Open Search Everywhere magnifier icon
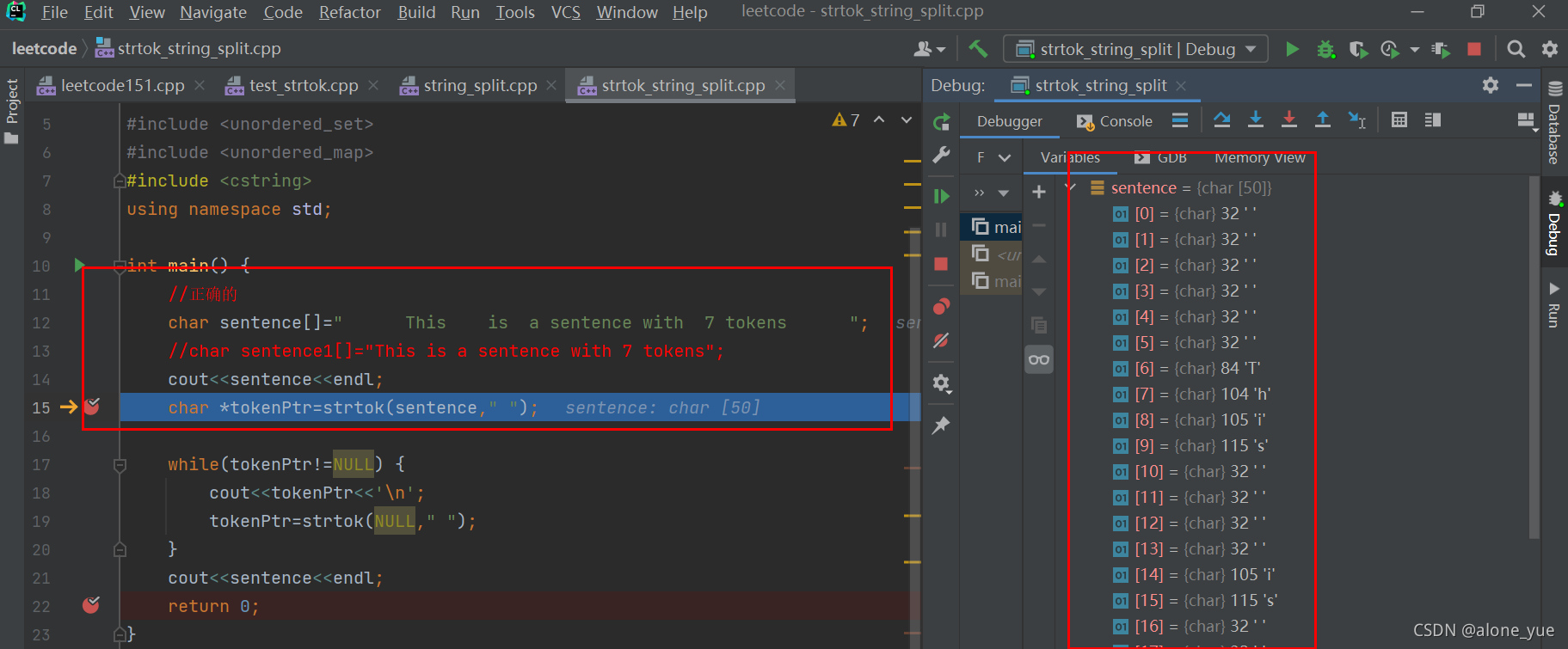This screenshot has height=649, width=1568. point(1516,49)
